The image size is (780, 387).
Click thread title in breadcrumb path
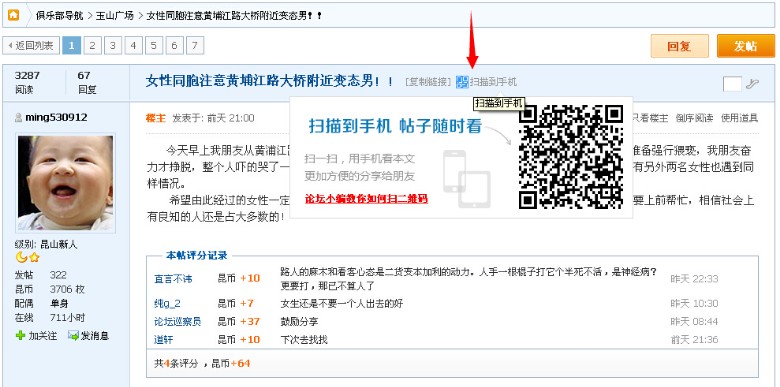[234, 16]
